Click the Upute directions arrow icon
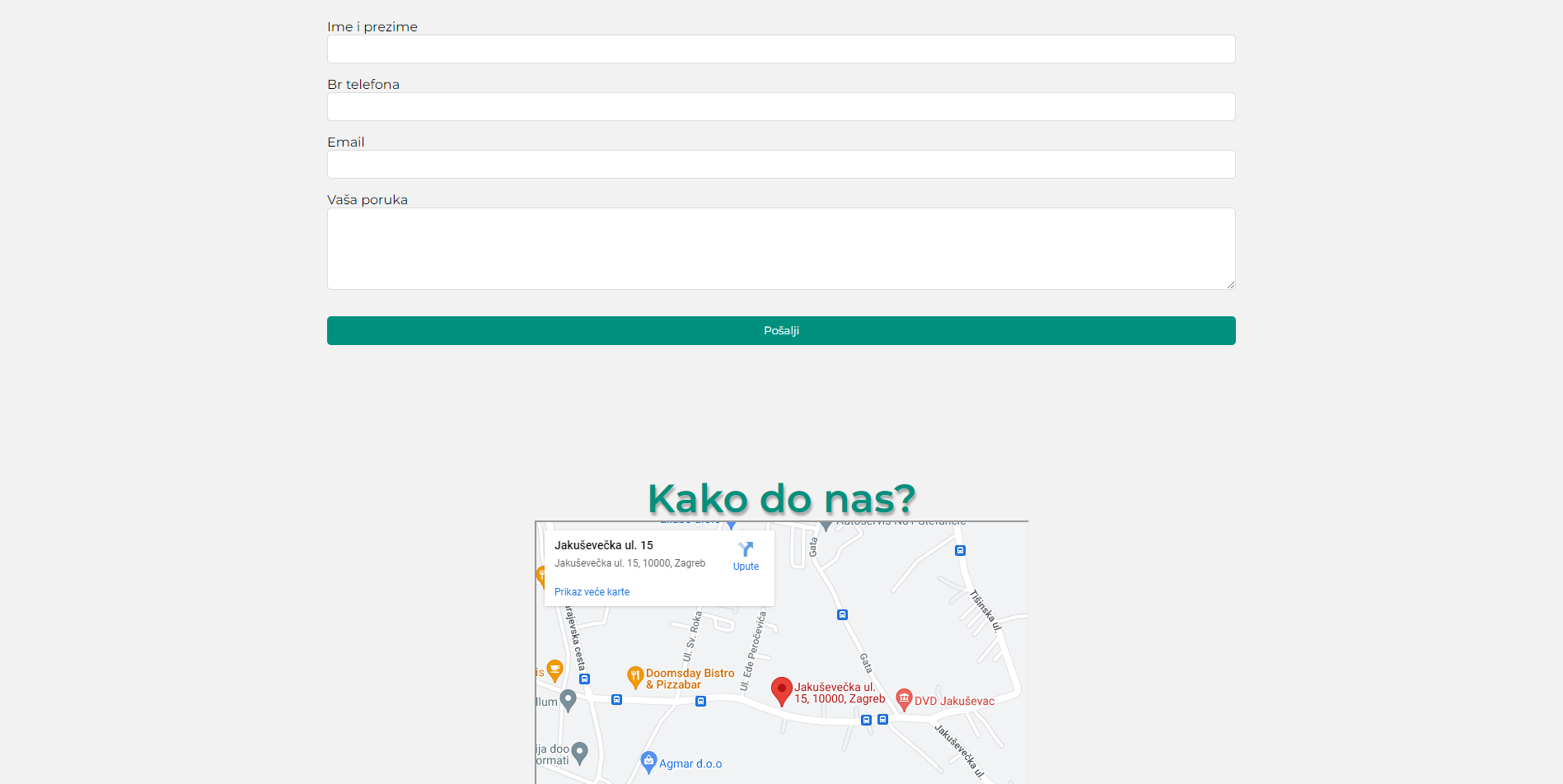The image size is (1563, 784). pyautogui.click(x=746, y=549)
